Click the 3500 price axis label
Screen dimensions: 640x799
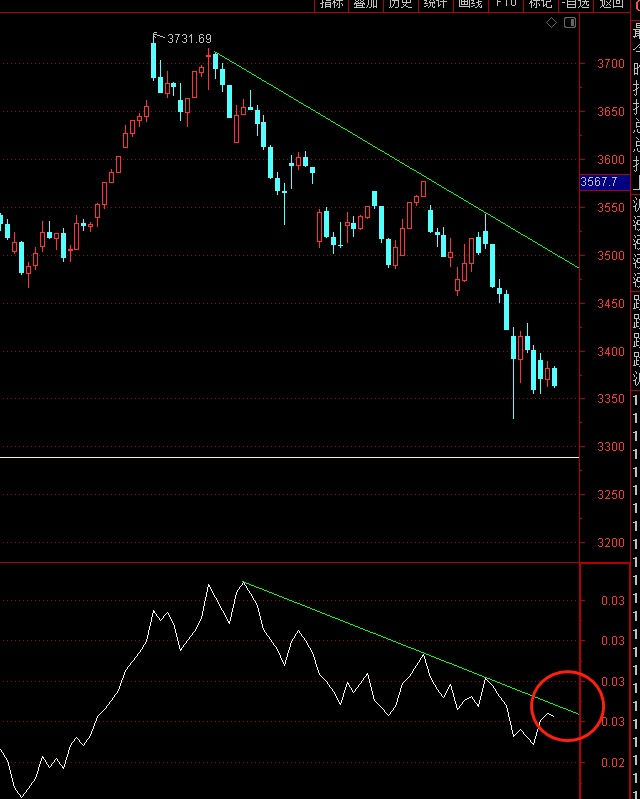[611, 255]
